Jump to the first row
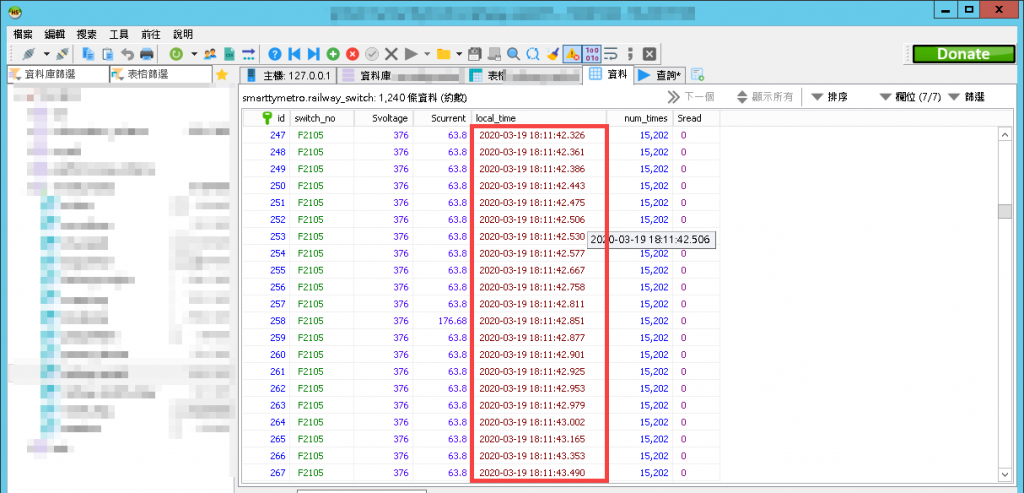1024x493 pixels. pos(295,54)
